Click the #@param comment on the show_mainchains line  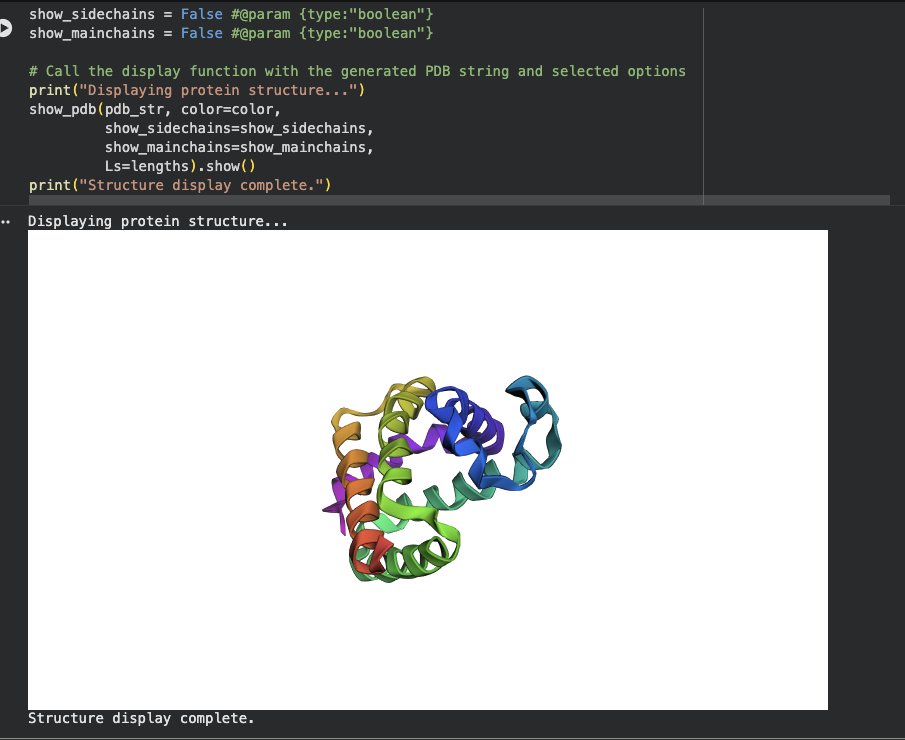click(x=332, y=33)
